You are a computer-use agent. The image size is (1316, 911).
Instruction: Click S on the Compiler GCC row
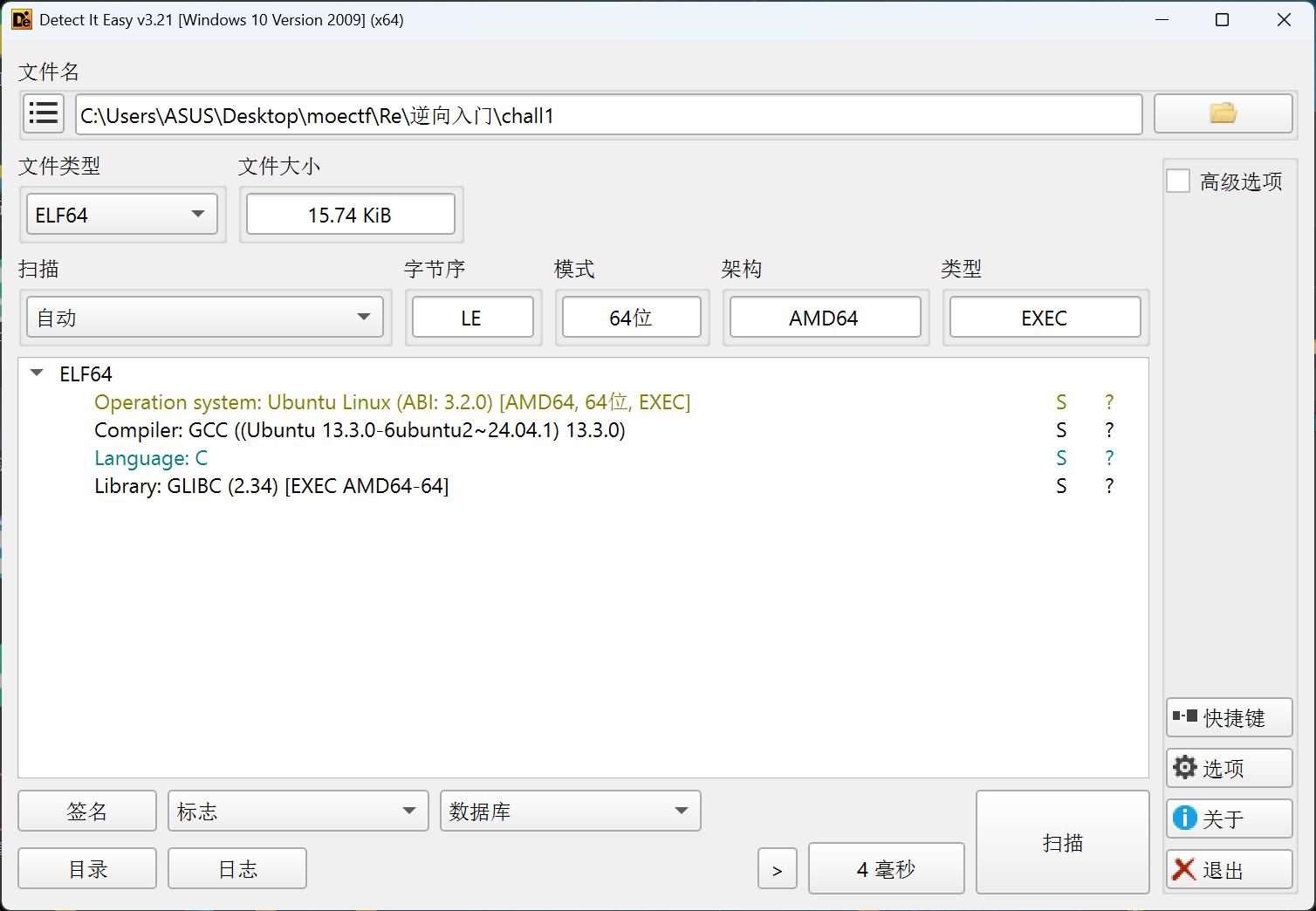1061,430
